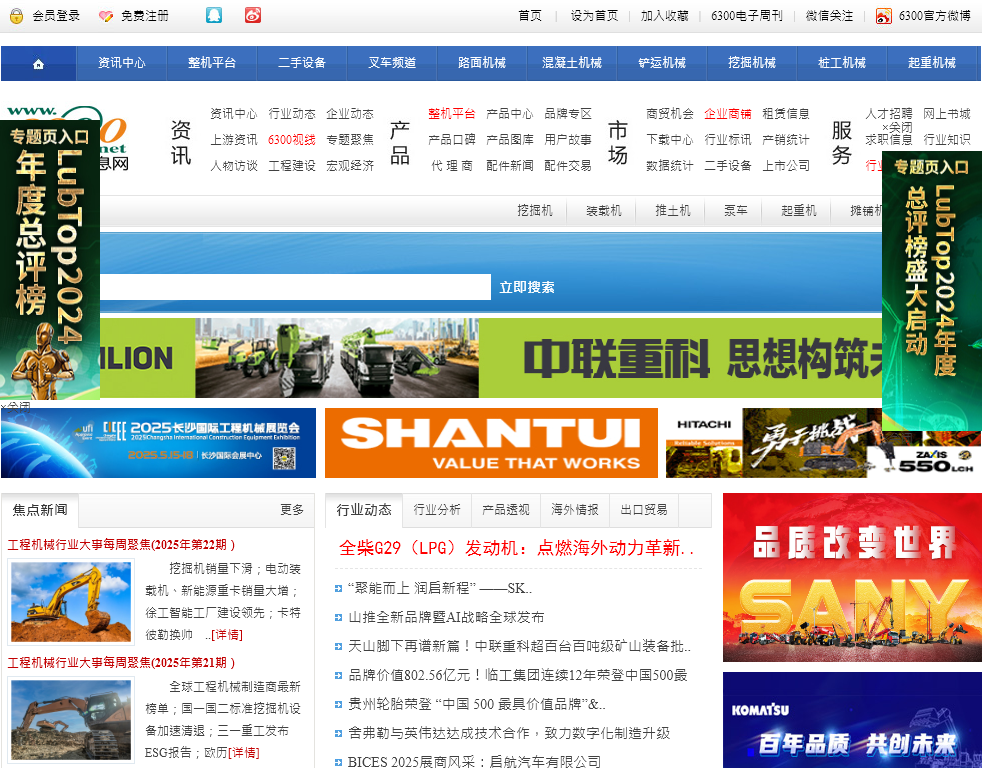
Task: Open 6300电子周刊 link
Action: (747, 16)
